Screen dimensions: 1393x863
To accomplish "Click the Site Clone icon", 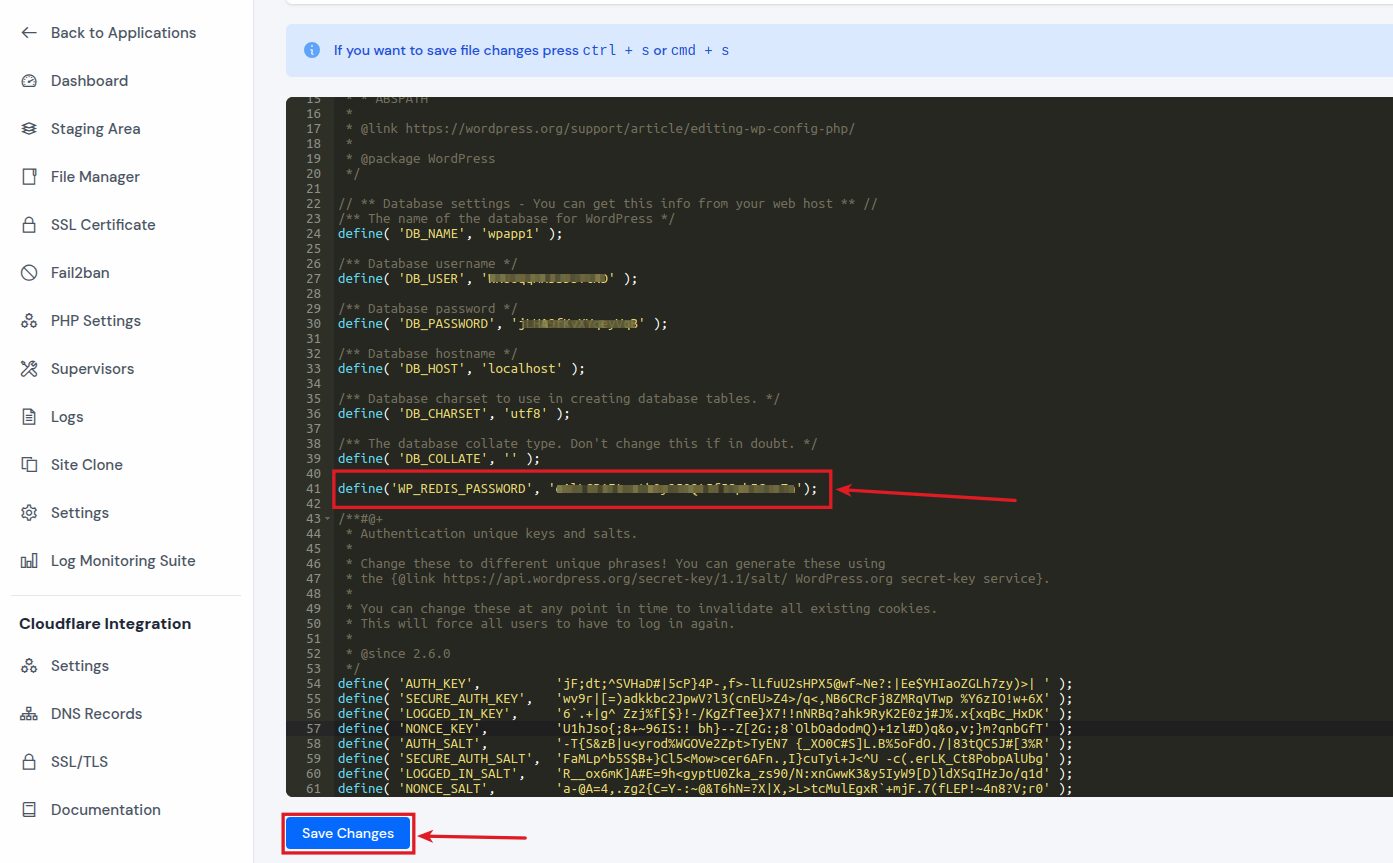I will (28, 464).
